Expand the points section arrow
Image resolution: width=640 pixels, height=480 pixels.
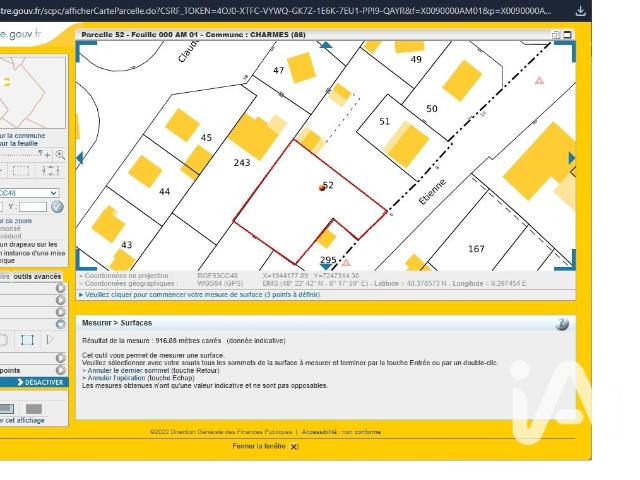[x=60, y=370]
